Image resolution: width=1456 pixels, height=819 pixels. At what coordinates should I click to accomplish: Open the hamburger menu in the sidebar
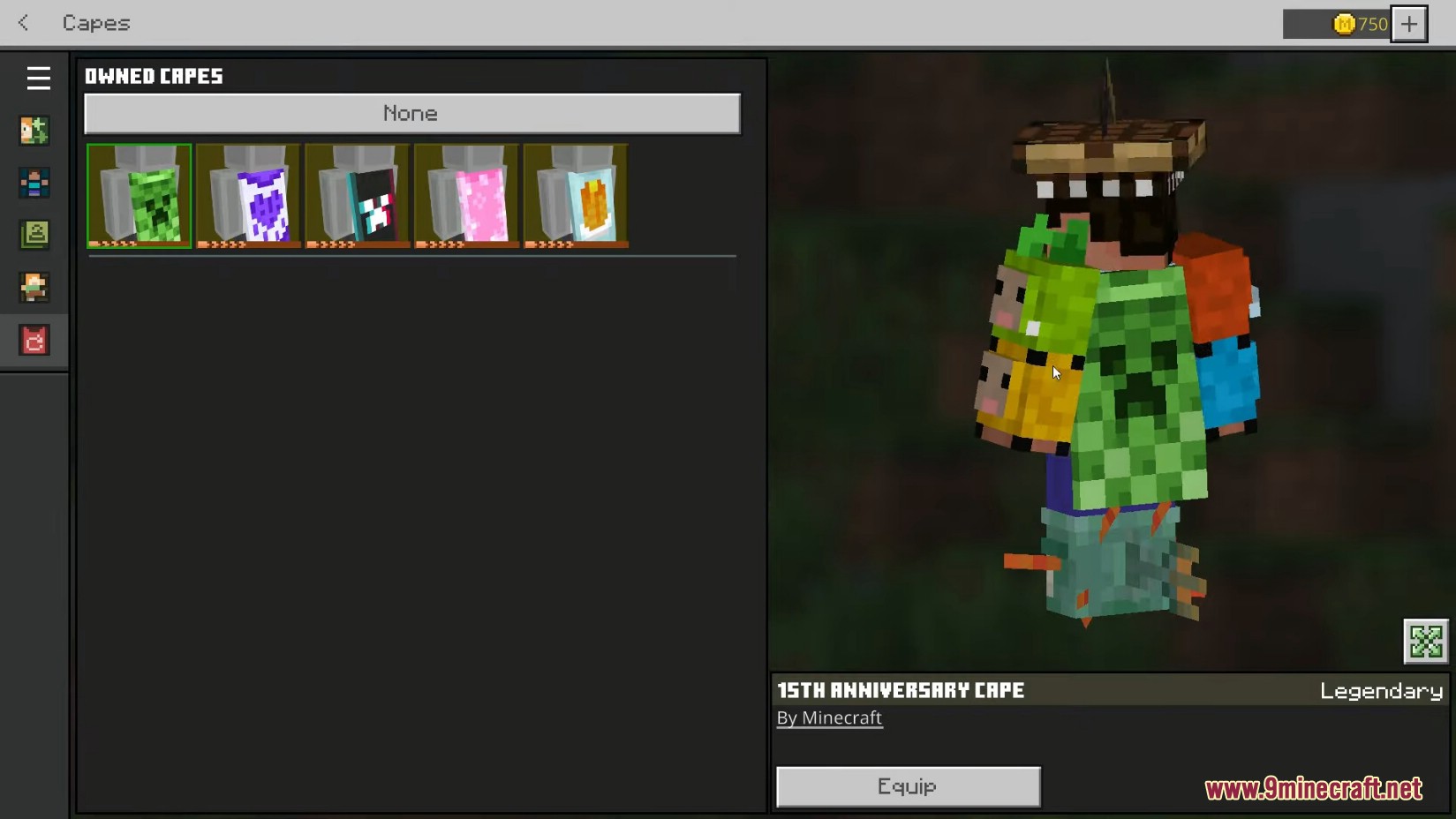pos(38,79)
